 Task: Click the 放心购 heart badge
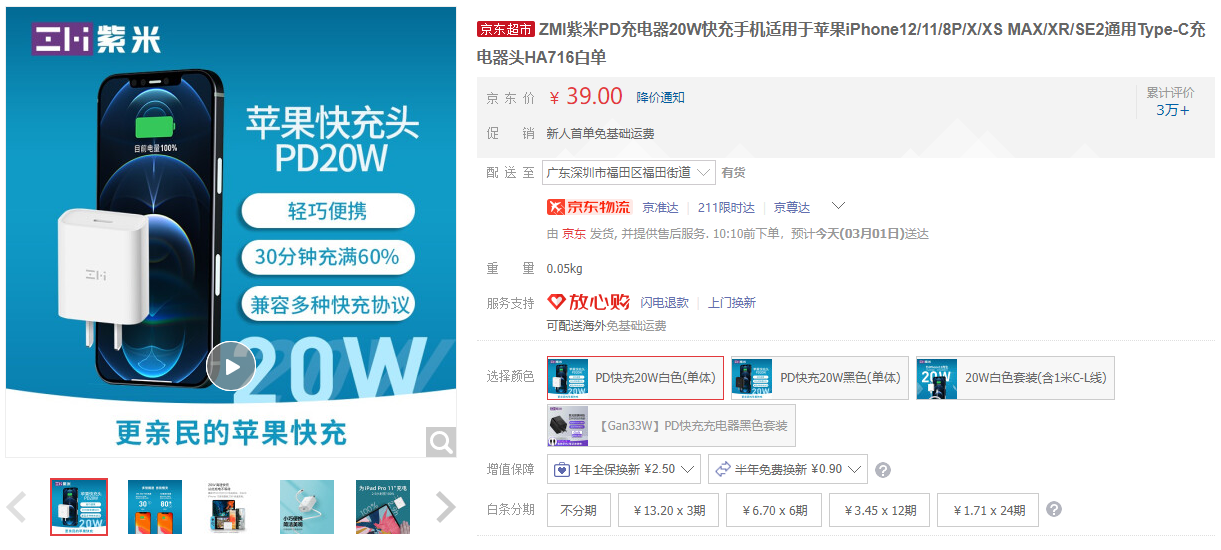coord(589,302)
